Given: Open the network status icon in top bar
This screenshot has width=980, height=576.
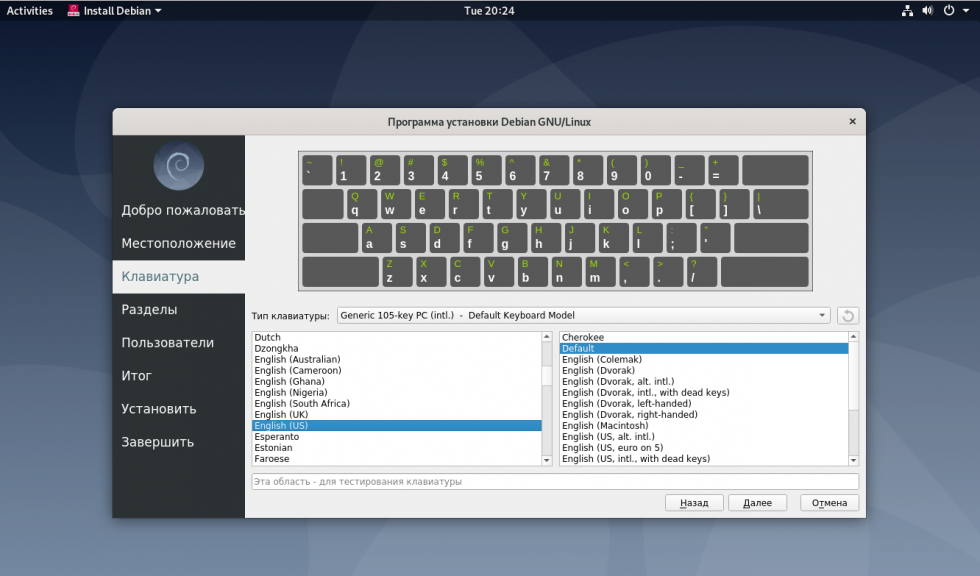Looking at the screenshot, I should point(907,11).
